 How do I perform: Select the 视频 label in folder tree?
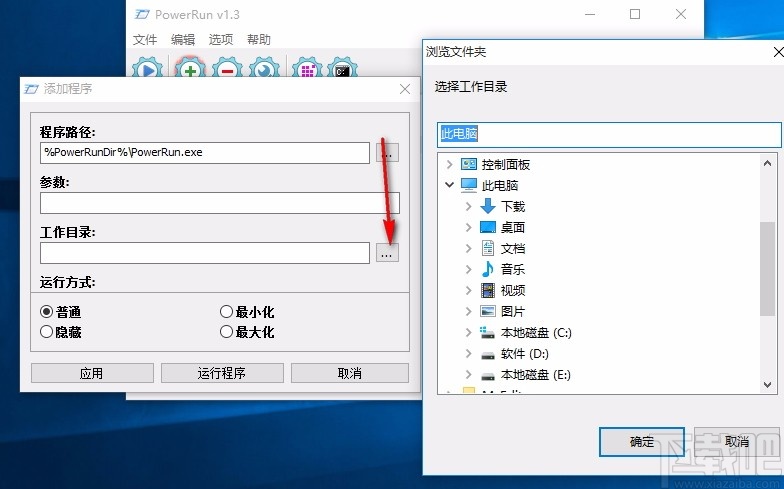point(513,290)
